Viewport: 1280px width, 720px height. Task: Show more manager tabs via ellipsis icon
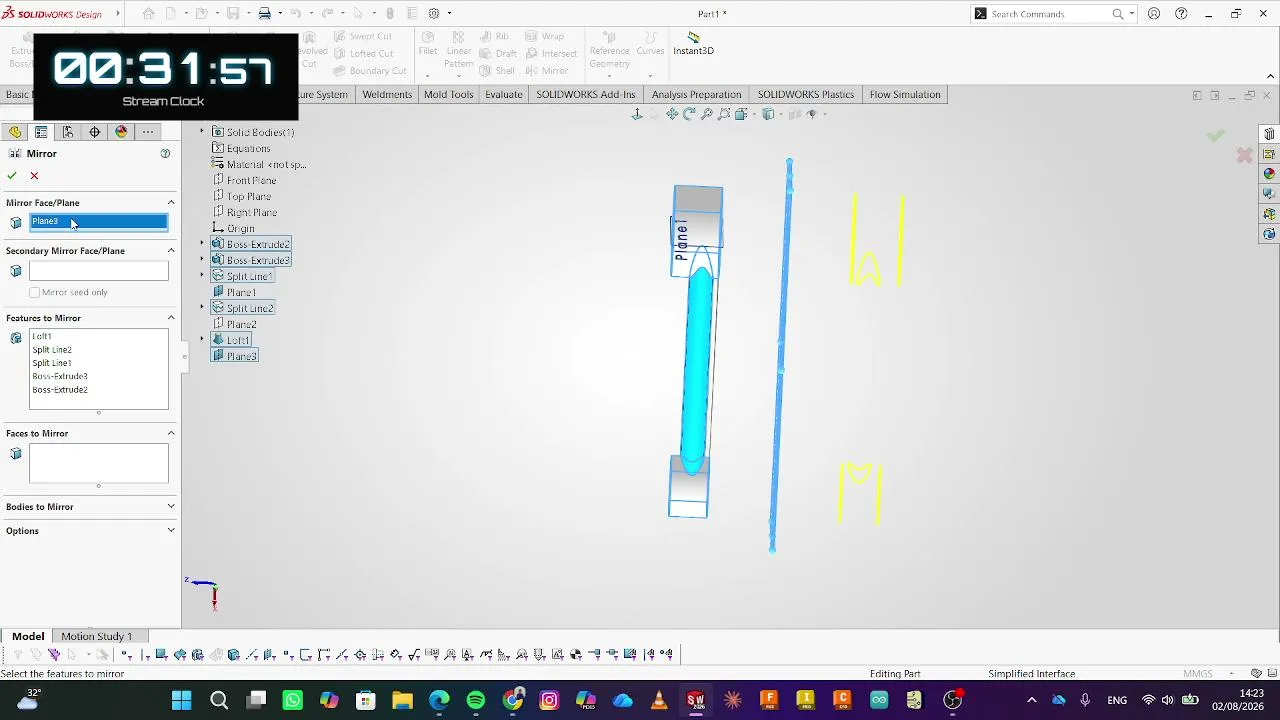[x=148, y=132]
